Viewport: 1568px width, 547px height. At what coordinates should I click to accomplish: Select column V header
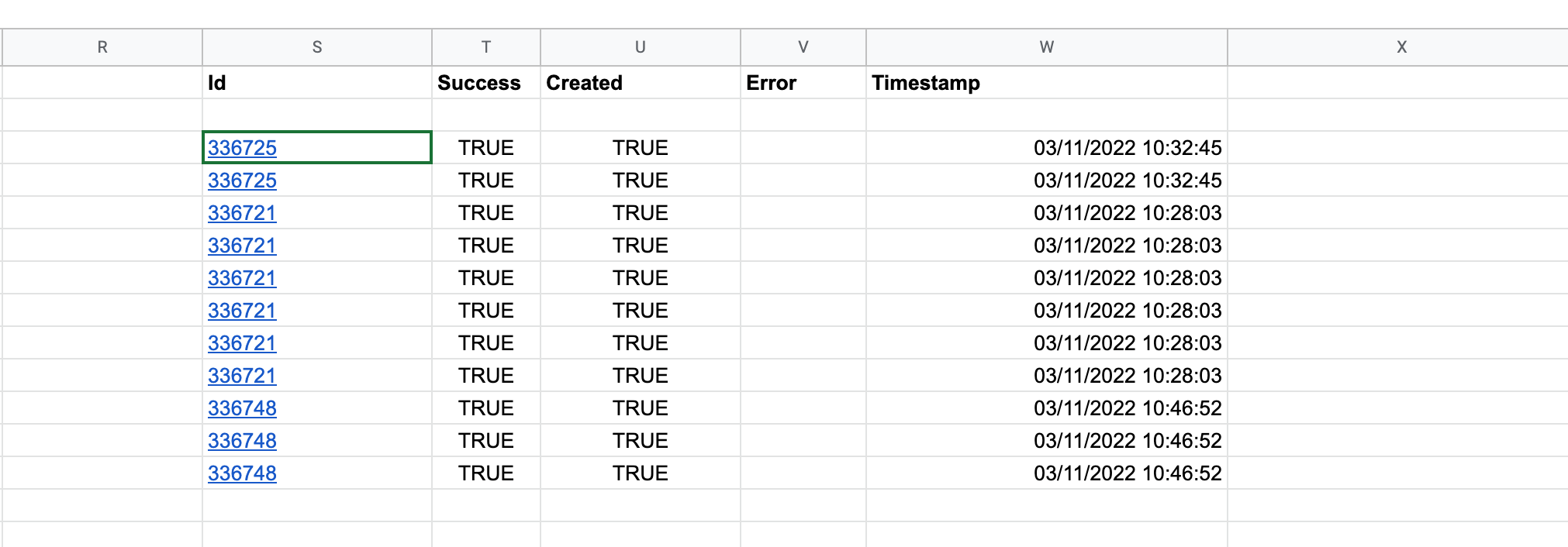click(x=803, y=47)
